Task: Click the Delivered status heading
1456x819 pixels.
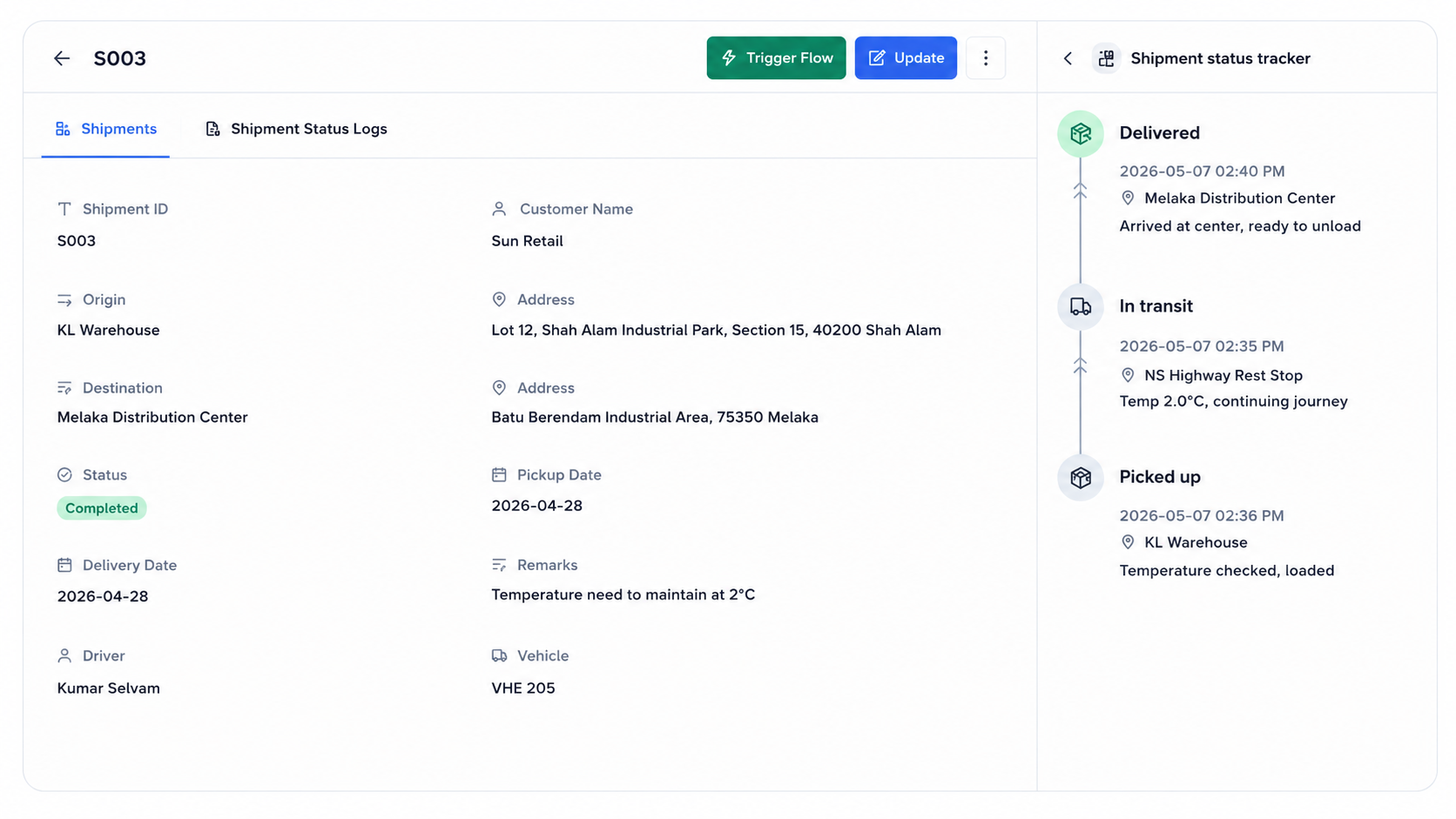Action: point(1160,133)
